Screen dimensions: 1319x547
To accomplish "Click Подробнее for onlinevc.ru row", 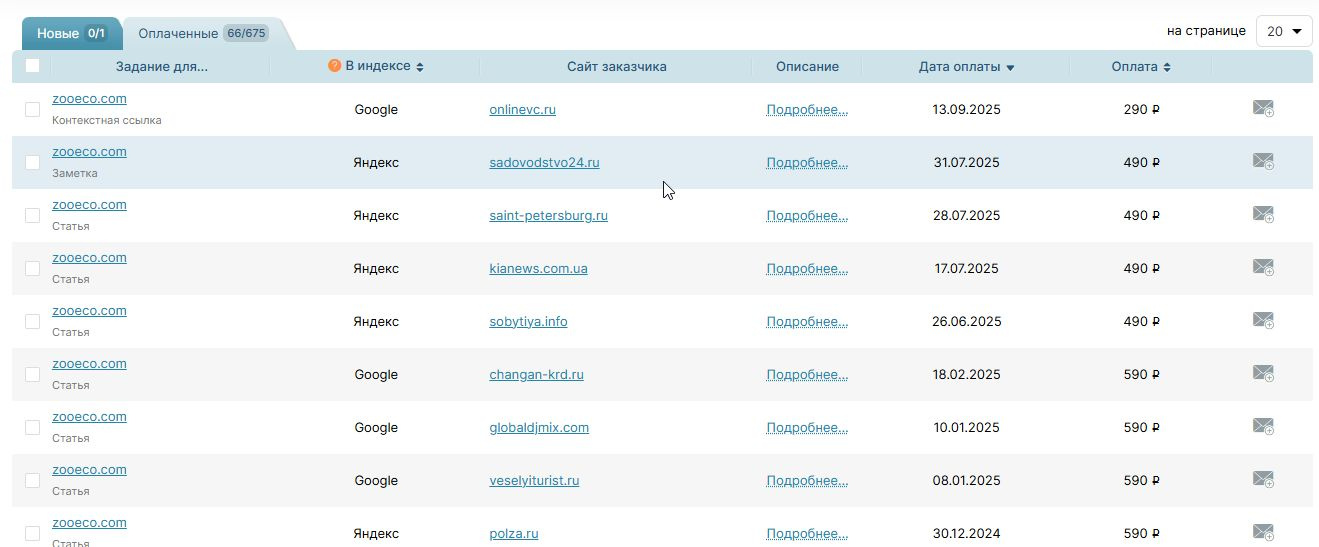I will tap(807, 109).
